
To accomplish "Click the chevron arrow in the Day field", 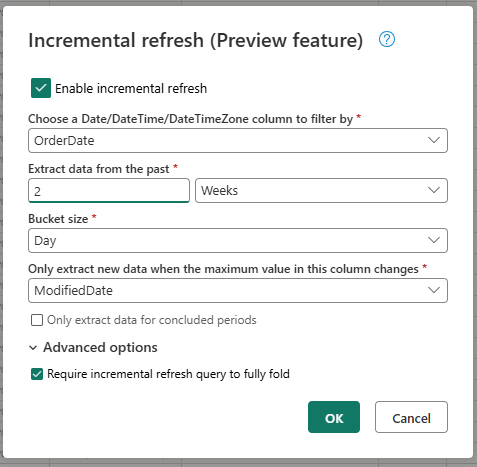I will coord(434,240).
